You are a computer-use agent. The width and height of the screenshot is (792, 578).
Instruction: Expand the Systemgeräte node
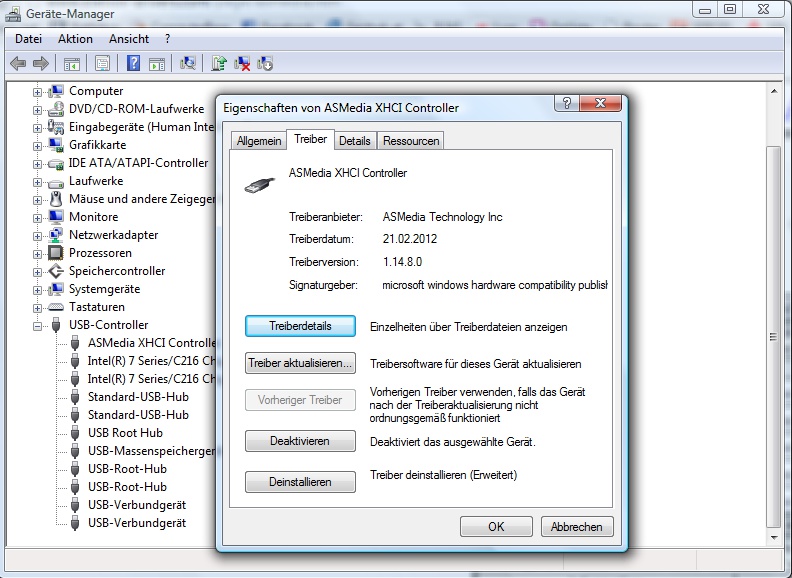click(37, 290)
